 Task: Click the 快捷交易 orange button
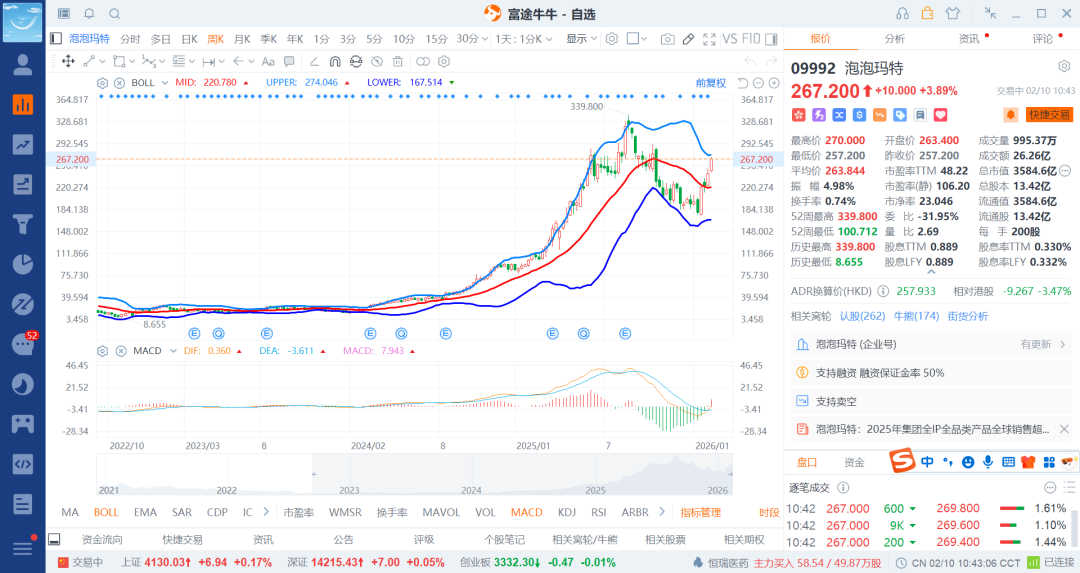[1049, 115]
